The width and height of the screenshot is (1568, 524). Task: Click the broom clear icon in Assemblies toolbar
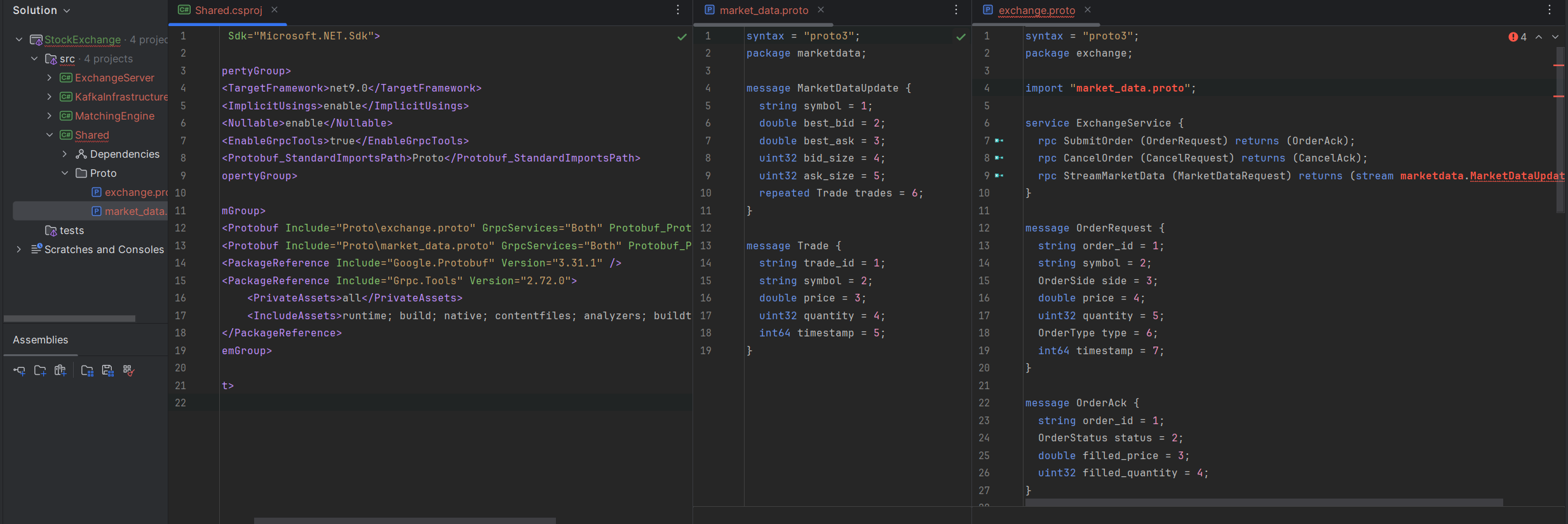(128, 371)
